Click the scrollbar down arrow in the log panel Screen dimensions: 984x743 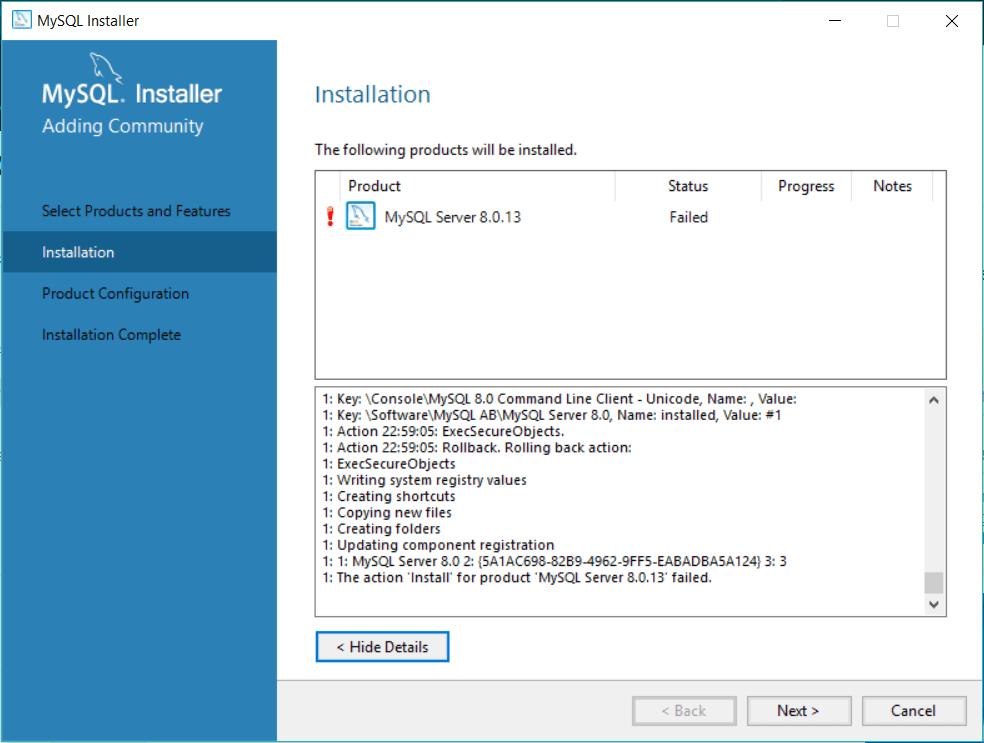tap(933, 604)
